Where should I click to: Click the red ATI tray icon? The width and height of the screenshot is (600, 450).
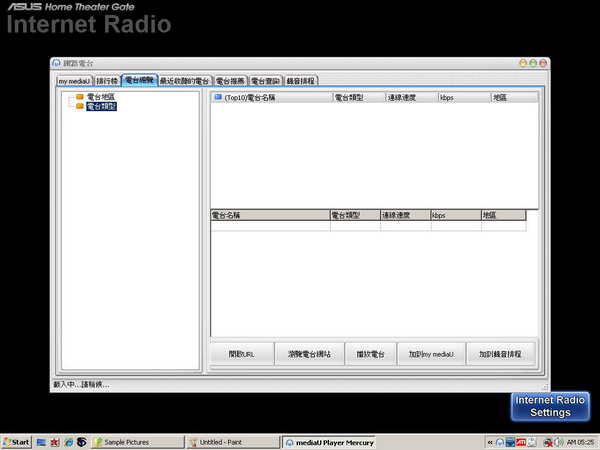coord(521,442)
